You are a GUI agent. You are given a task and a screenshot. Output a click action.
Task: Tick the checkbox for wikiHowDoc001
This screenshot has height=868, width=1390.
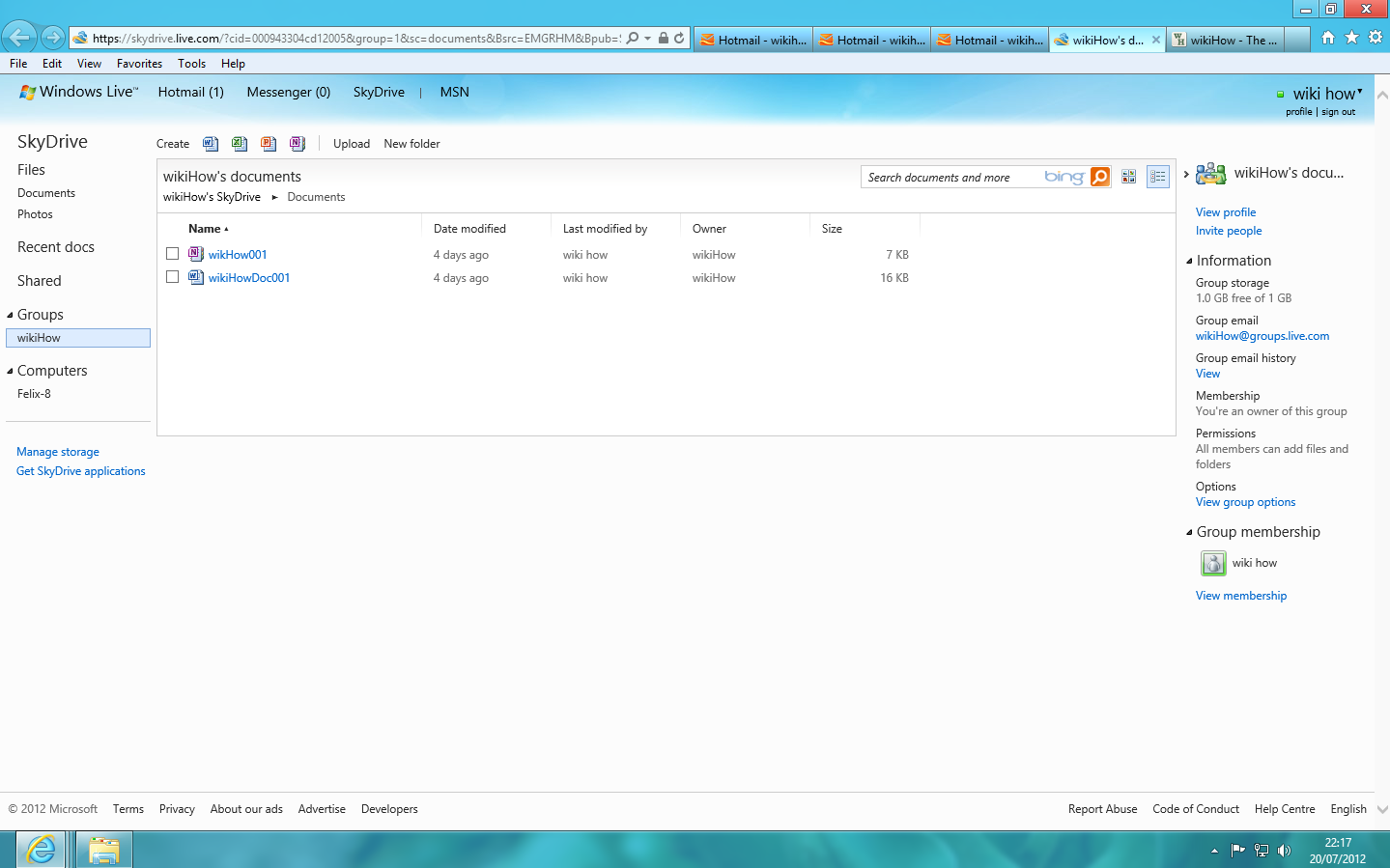point(172,277)
